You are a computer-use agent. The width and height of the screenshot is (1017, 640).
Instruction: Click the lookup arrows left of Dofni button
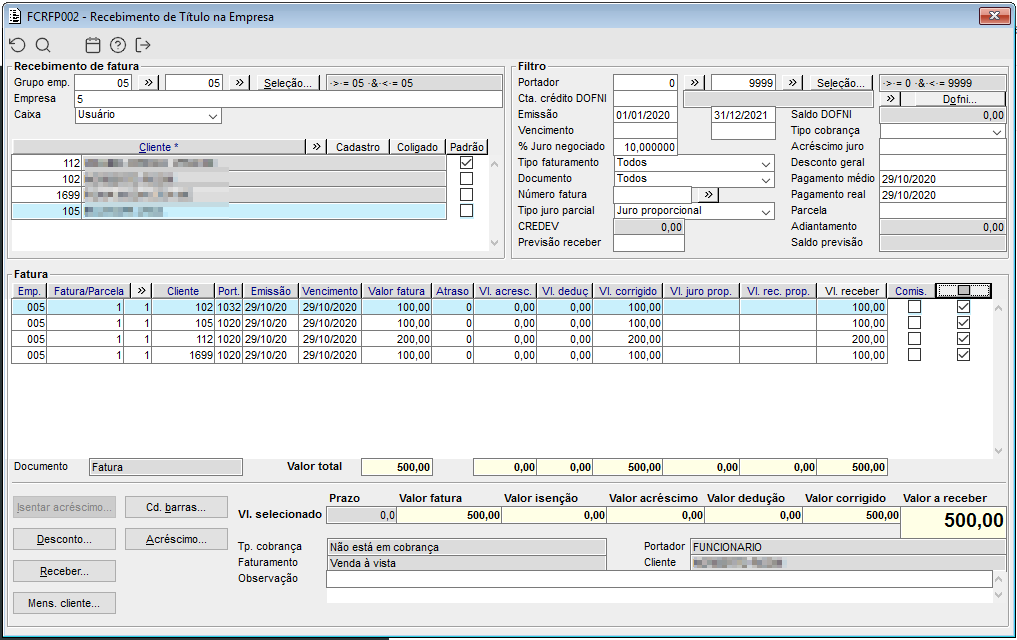click(x=888, y=99)
